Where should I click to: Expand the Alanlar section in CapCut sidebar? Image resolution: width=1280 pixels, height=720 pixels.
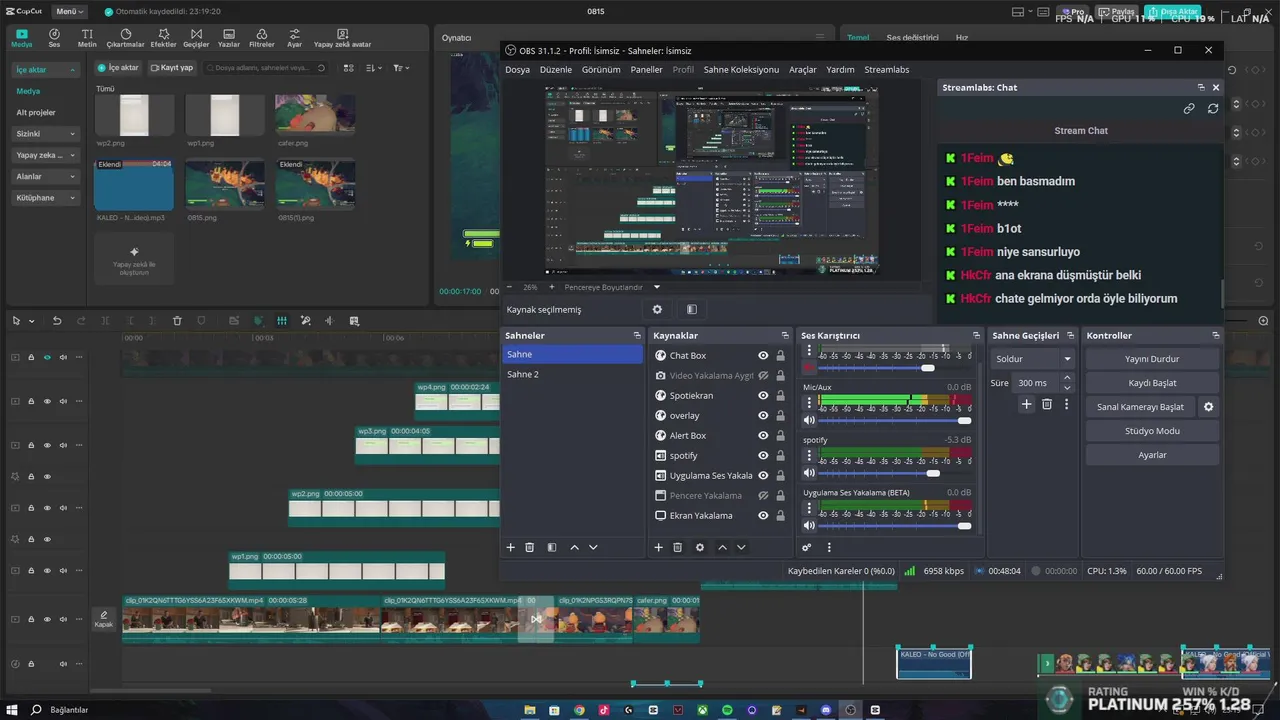coord(45,176)
